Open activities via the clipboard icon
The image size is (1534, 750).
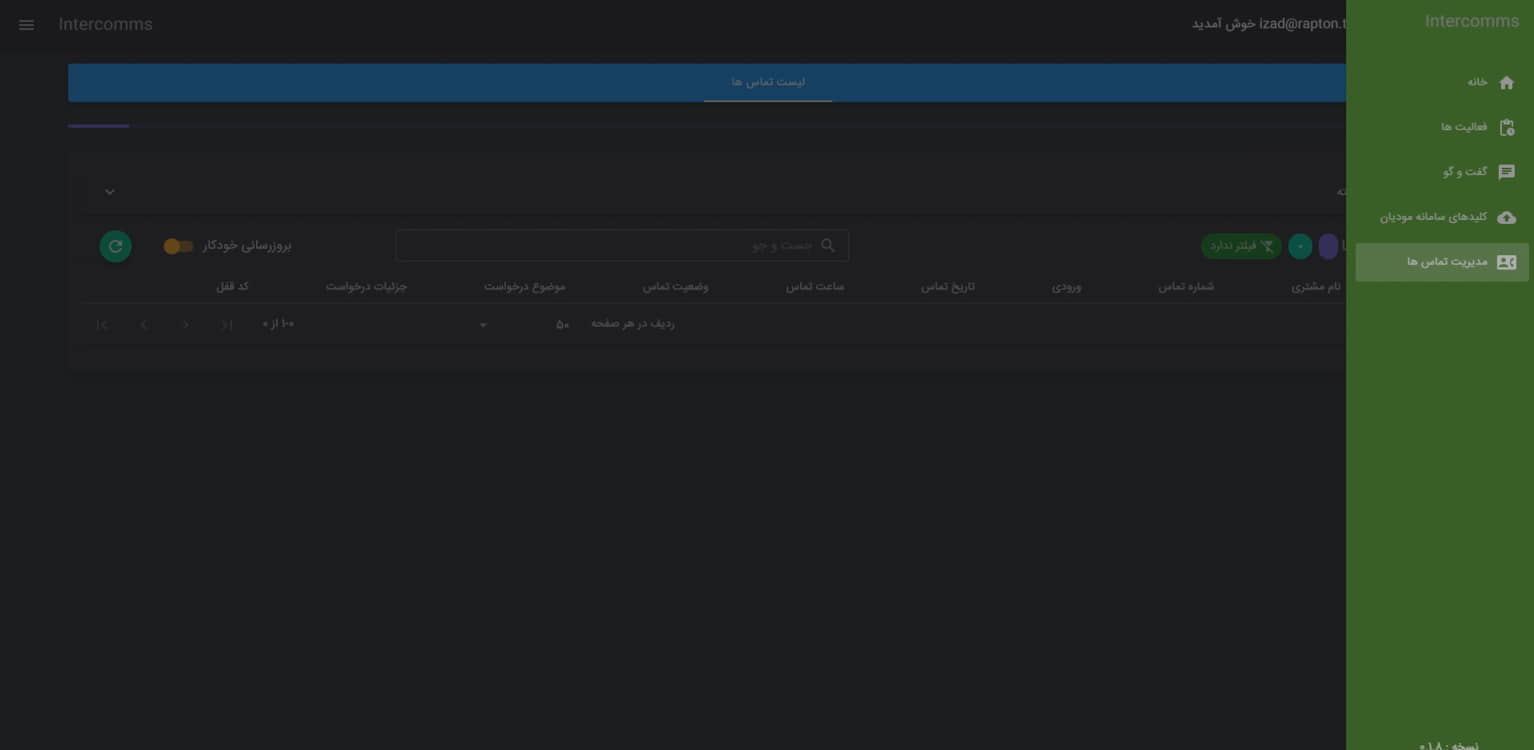[x=1506, y=128]
